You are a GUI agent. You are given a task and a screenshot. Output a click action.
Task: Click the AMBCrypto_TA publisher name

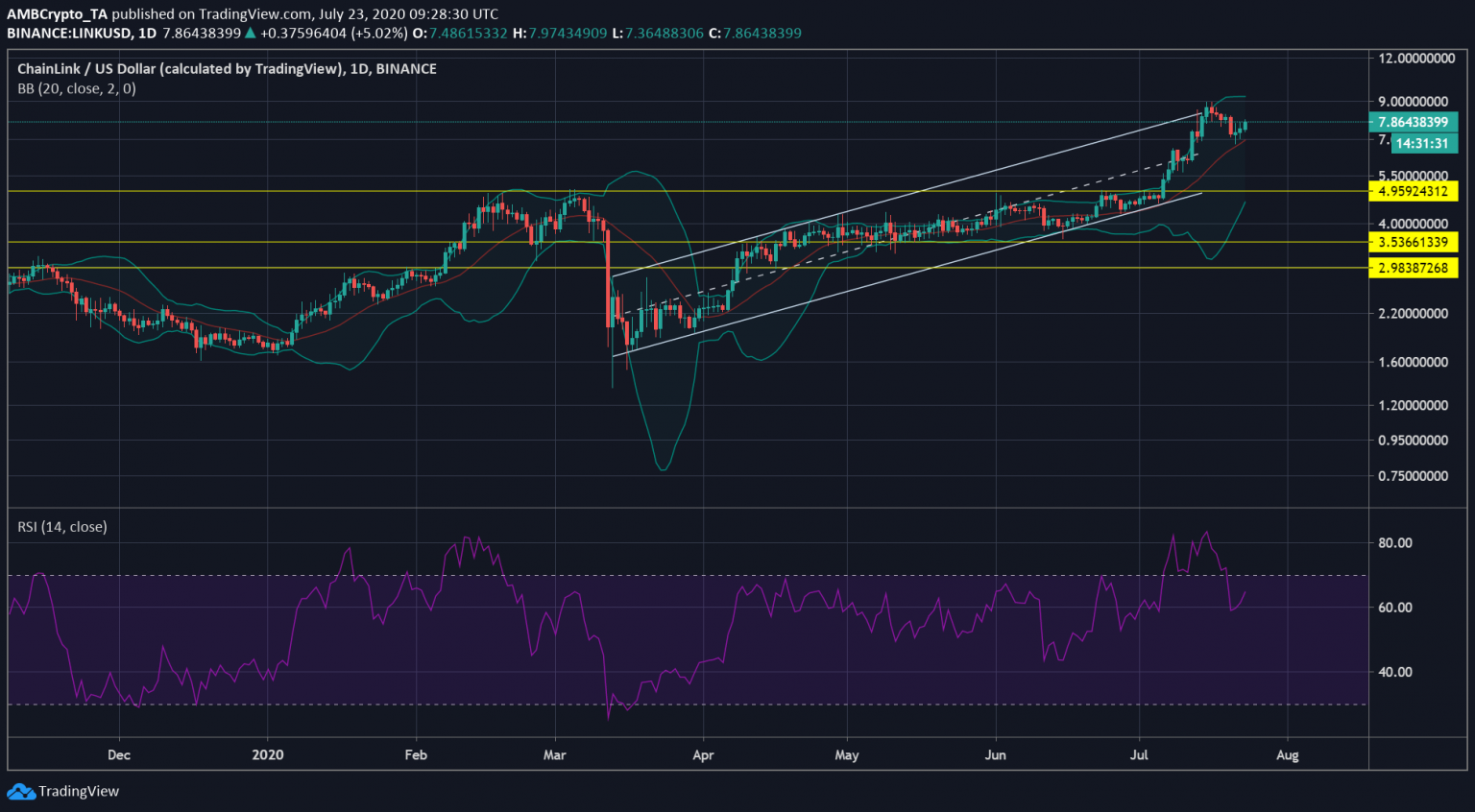pos(57,14)
